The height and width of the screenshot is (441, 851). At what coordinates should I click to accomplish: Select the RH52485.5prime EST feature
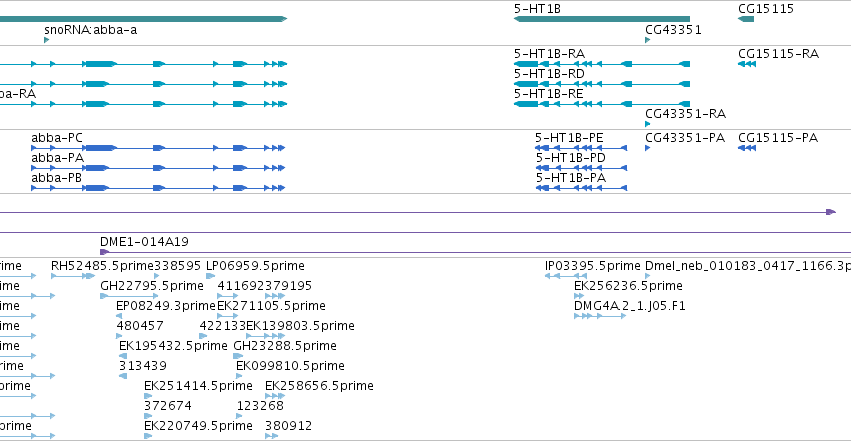73,276
